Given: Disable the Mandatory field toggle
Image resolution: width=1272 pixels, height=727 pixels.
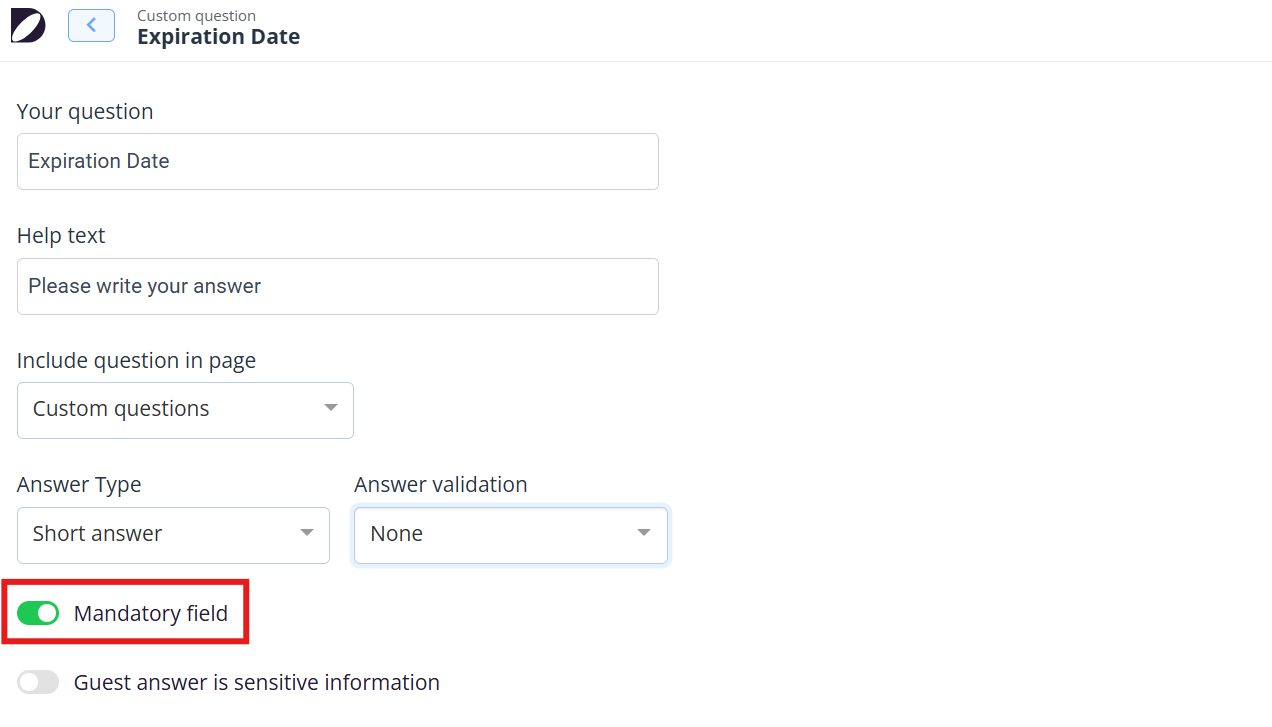Looking at the screenshot, I should tap(38, 613).
